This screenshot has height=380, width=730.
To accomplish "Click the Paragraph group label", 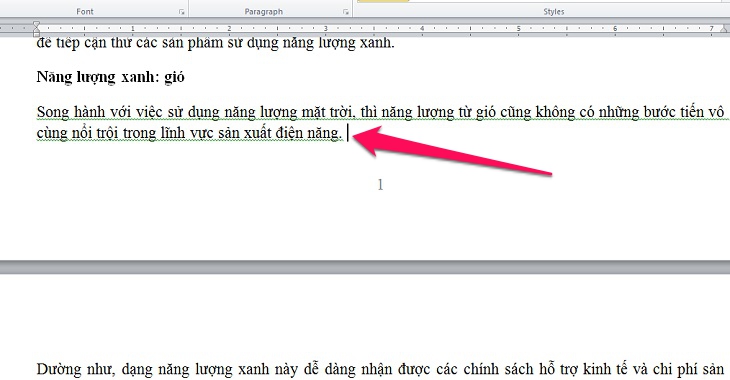I will 264,12.
